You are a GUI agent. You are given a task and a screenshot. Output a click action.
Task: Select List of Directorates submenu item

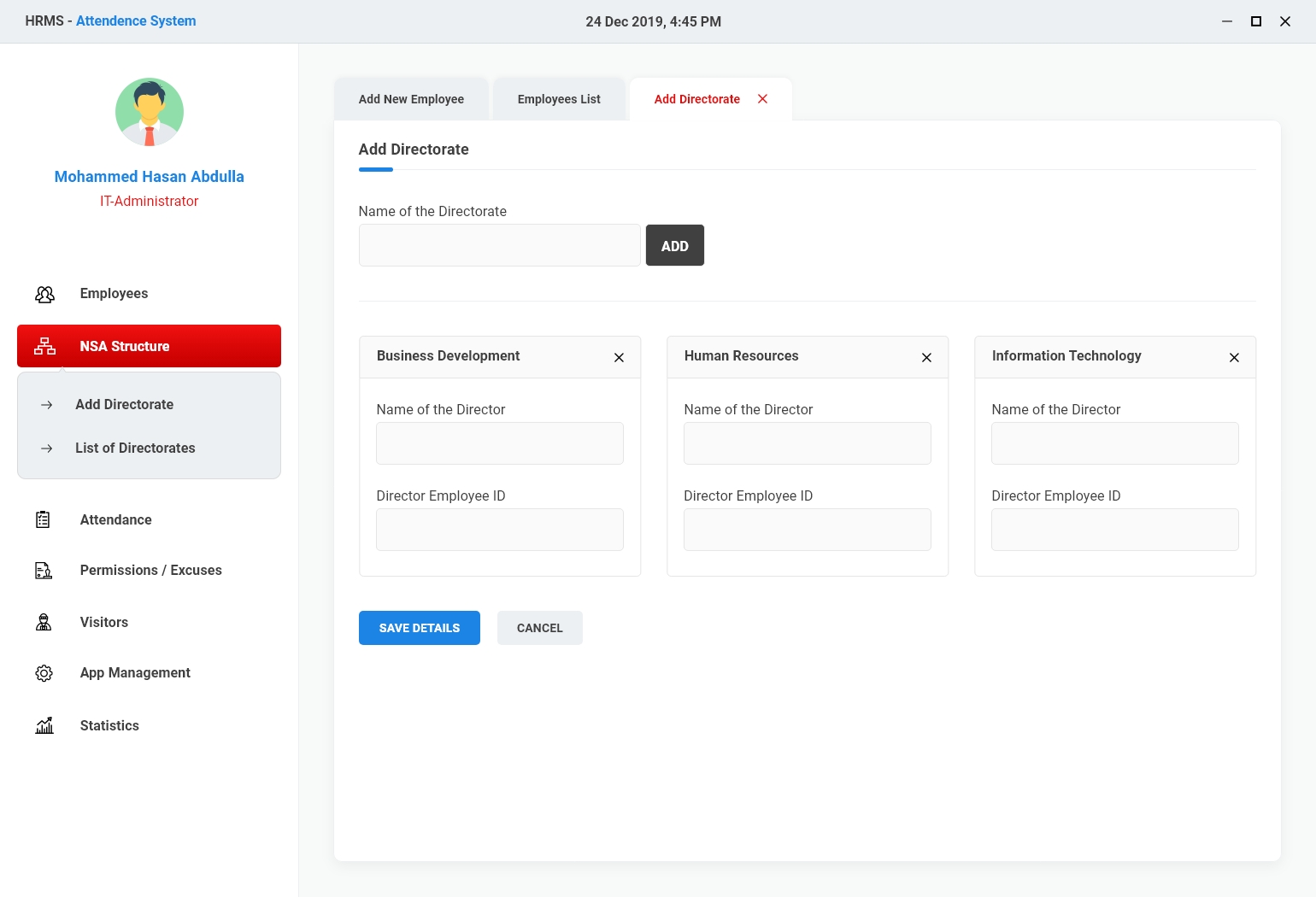tap(135, 448)
